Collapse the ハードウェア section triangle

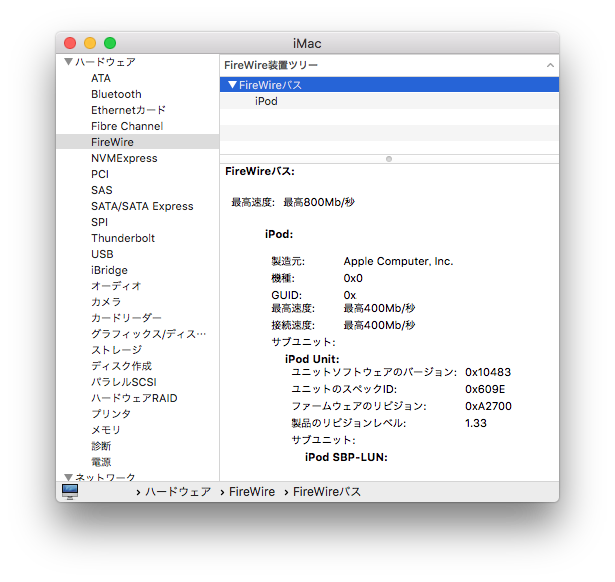click(69, 62)
